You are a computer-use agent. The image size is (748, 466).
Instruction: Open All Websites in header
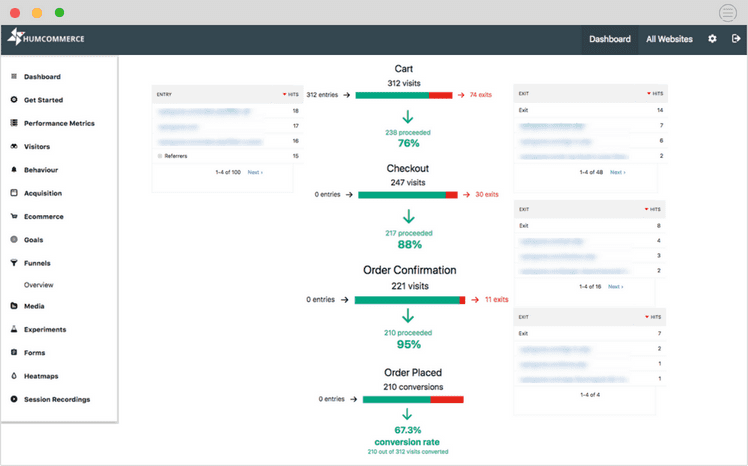(x=669, y=39)
